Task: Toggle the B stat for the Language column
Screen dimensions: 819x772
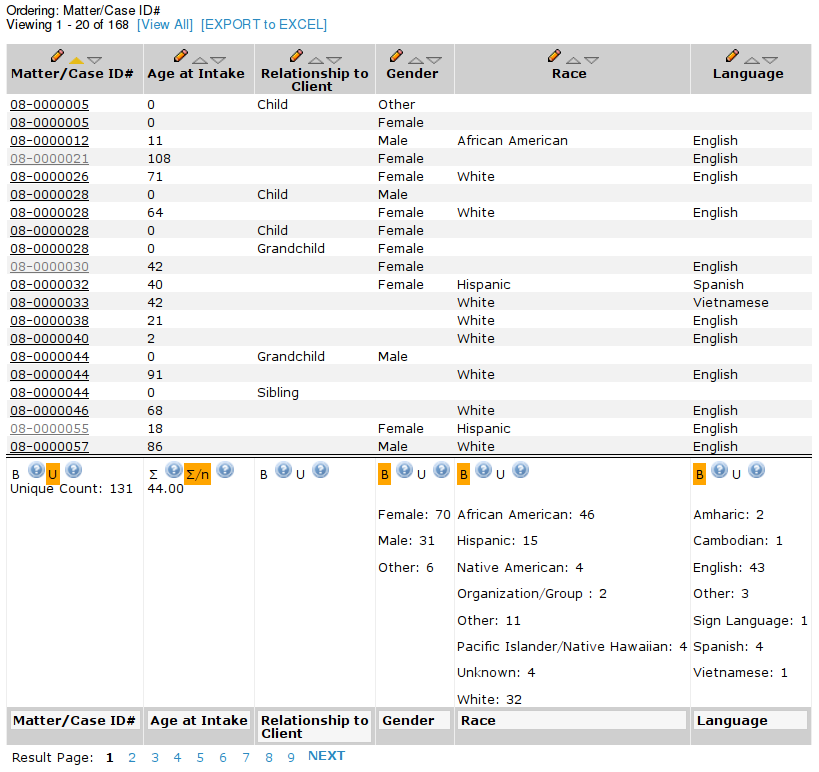Action: tap(700, 472)
